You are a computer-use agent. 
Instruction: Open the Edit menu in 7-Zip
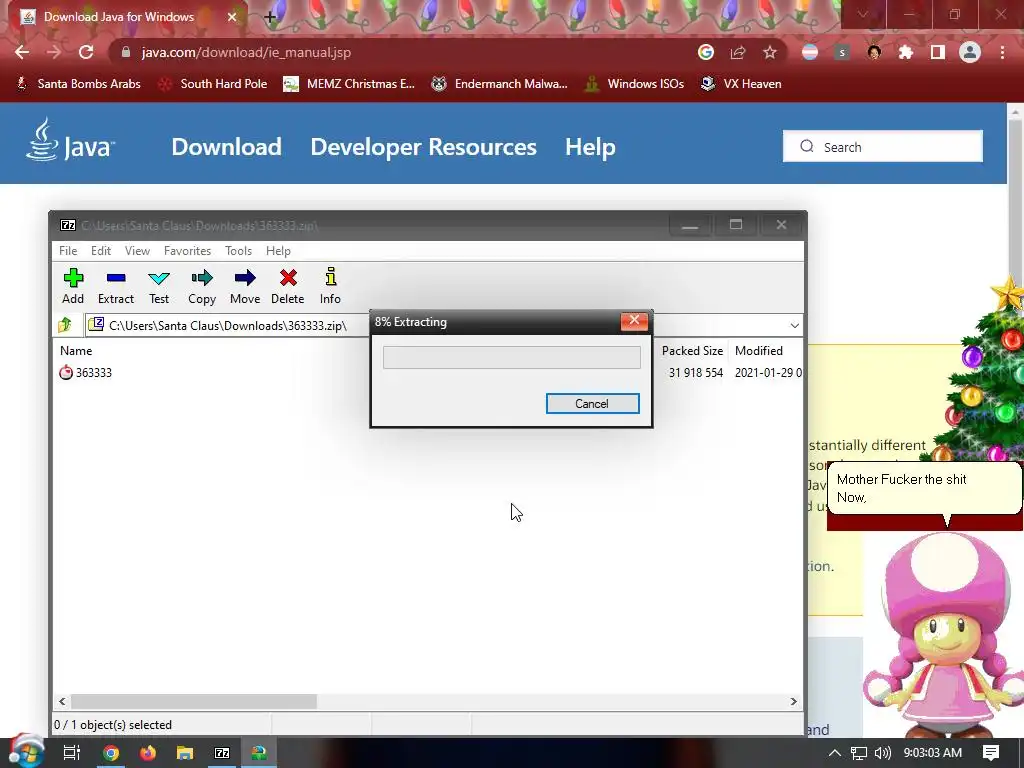(101, 251)
